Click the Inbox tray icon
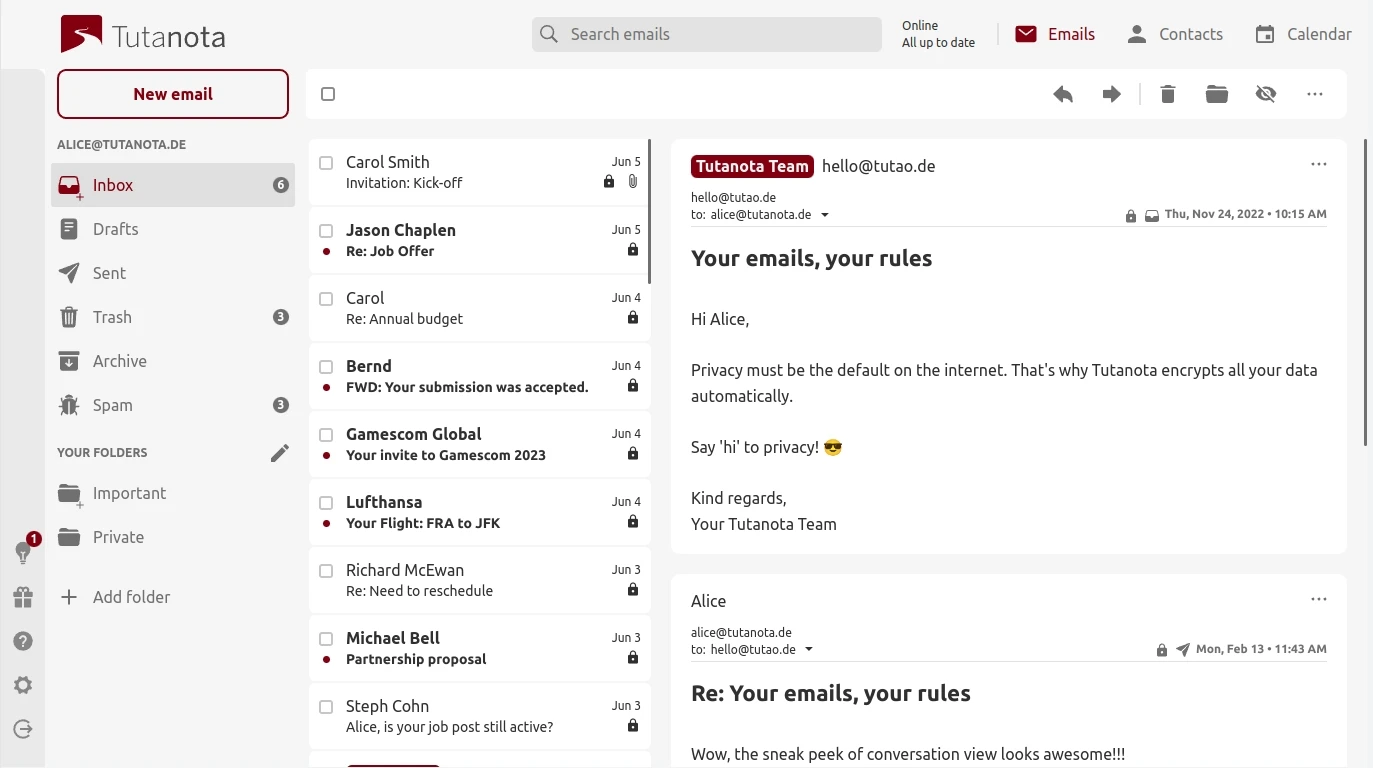This screenshot has width=1373, height=768. [69, 185]
